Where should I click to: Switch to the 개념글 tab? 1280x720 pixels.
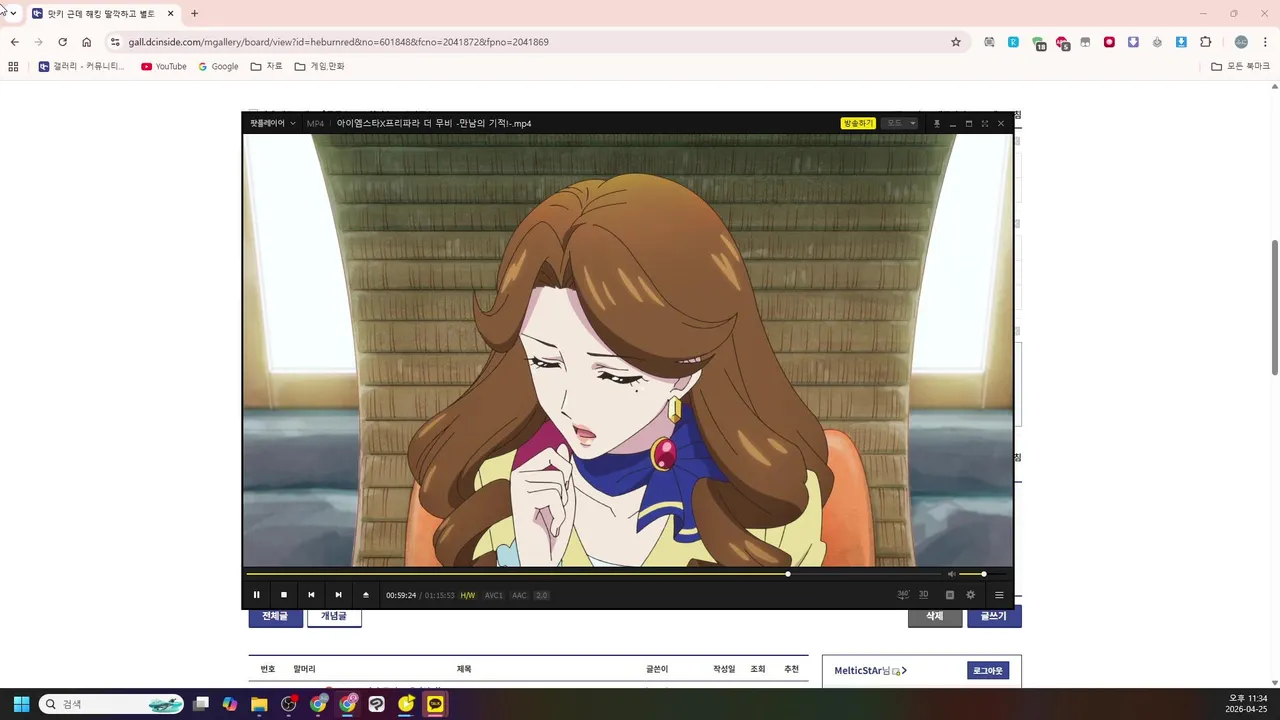pyautogui.click(x=334, y=616)
